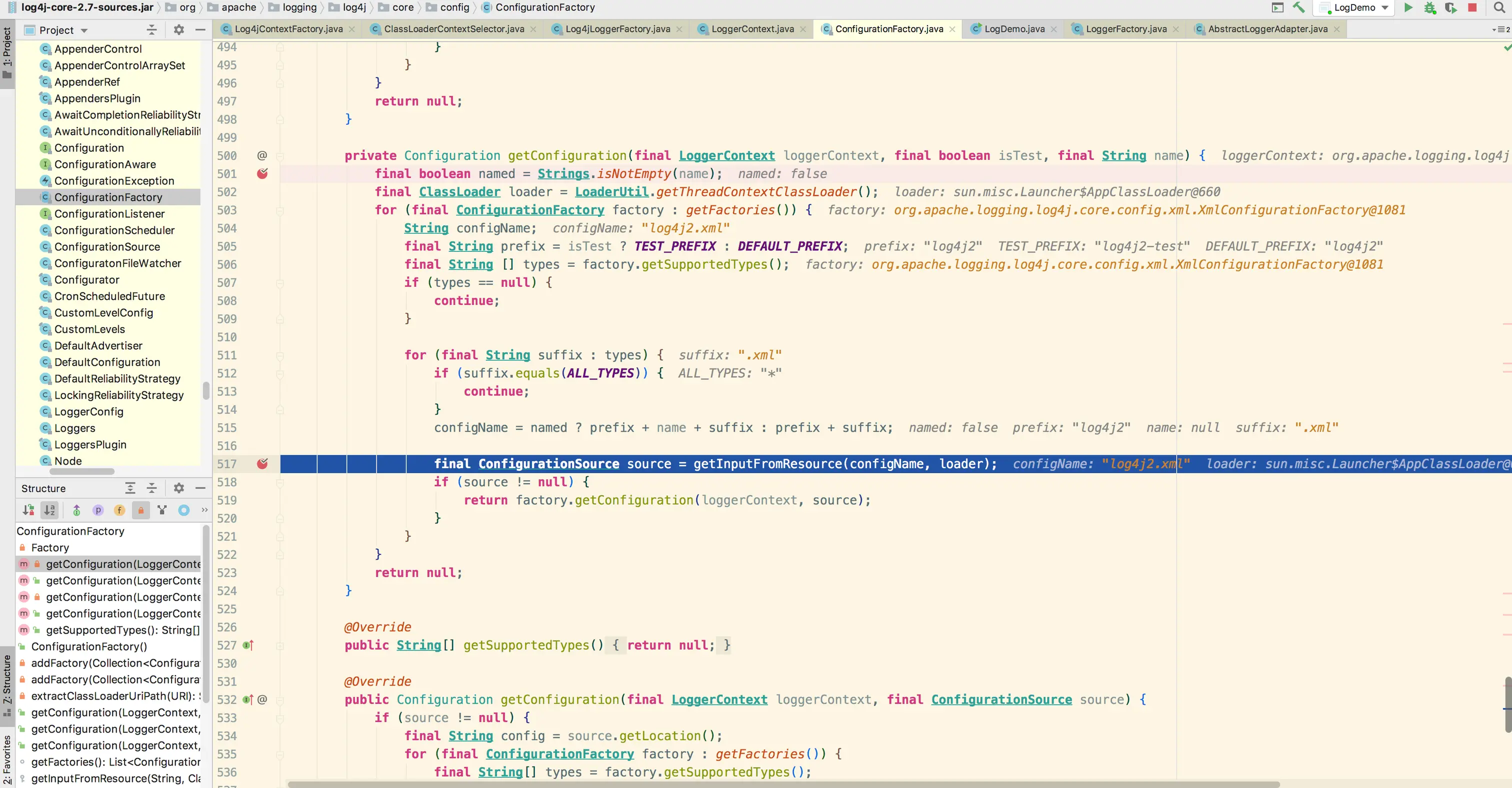1512x788 pixels.
Task: Click the override gutter icon on line 532
Action: (247, 700)
